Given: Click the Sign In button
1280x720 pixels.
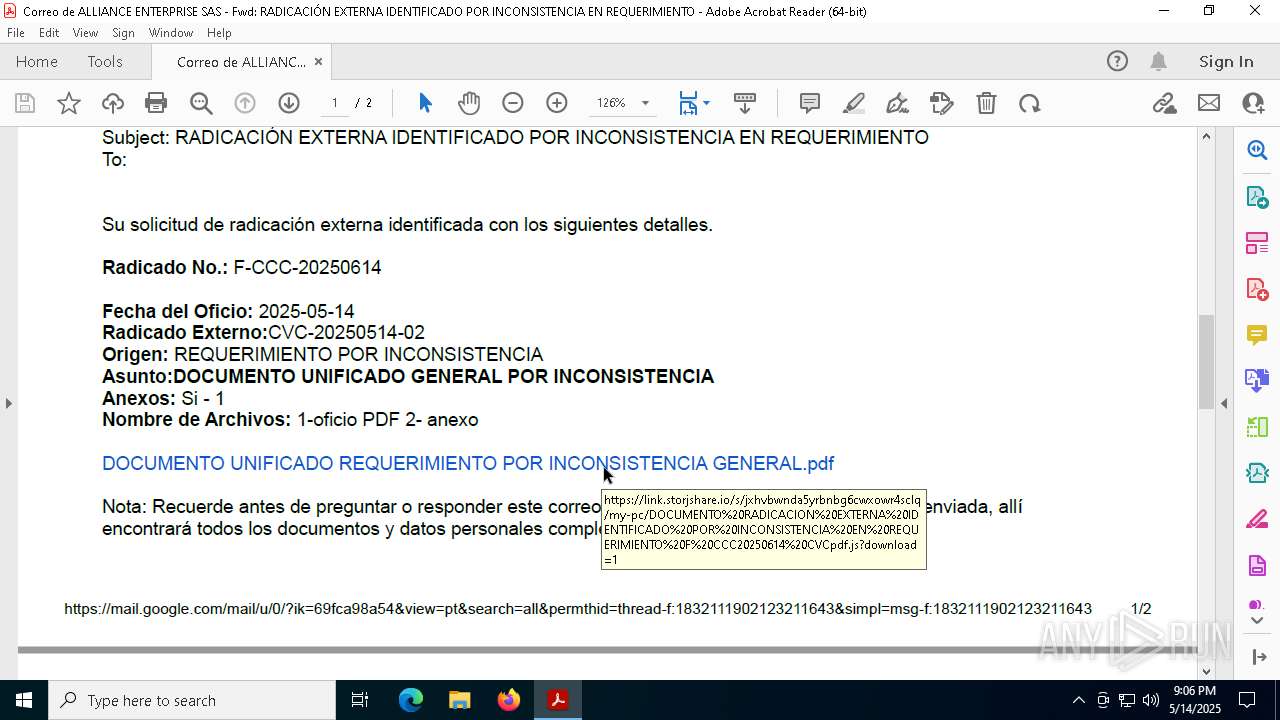Looking at the screenshot, I should (x=1226, y=61).
